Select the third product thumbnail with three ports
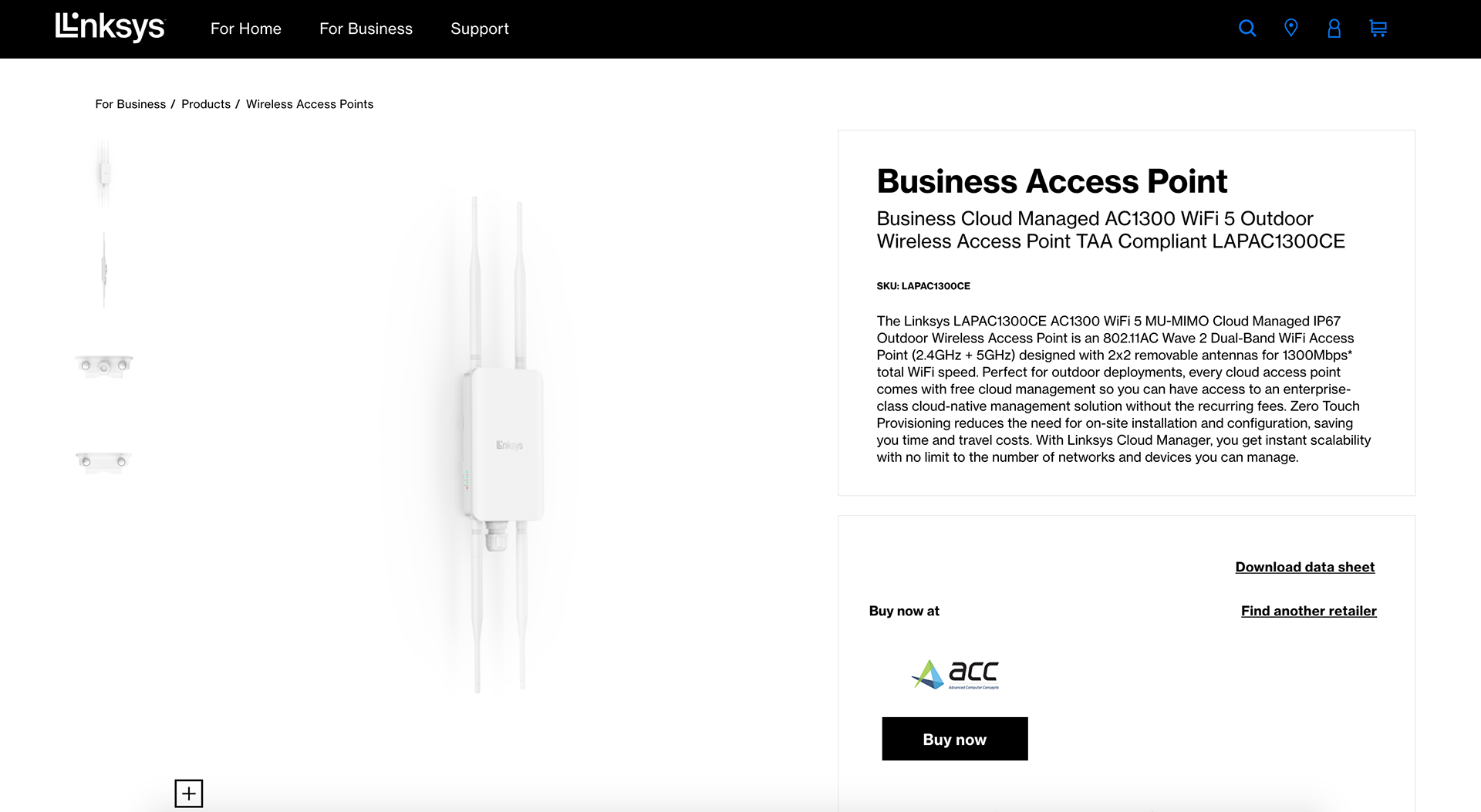Viewport: 1481px width, 812px height. [x=104, y=365]
